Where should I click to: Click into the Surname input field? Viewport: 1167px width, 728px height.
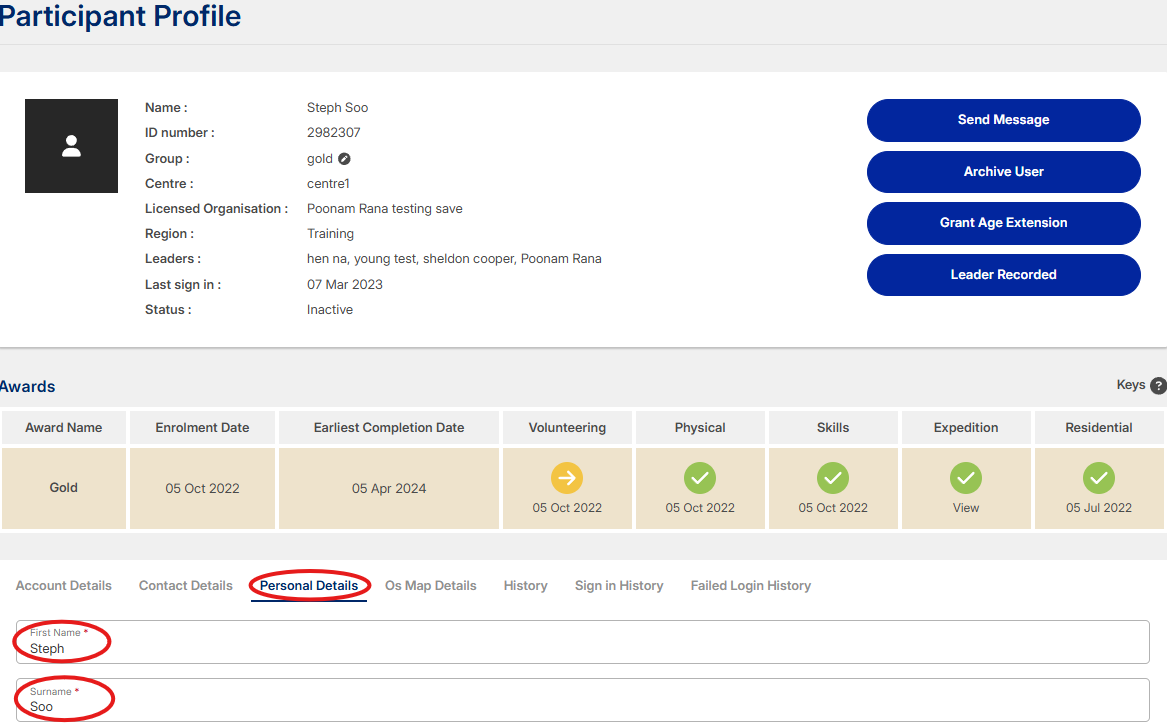click(582, 706)
